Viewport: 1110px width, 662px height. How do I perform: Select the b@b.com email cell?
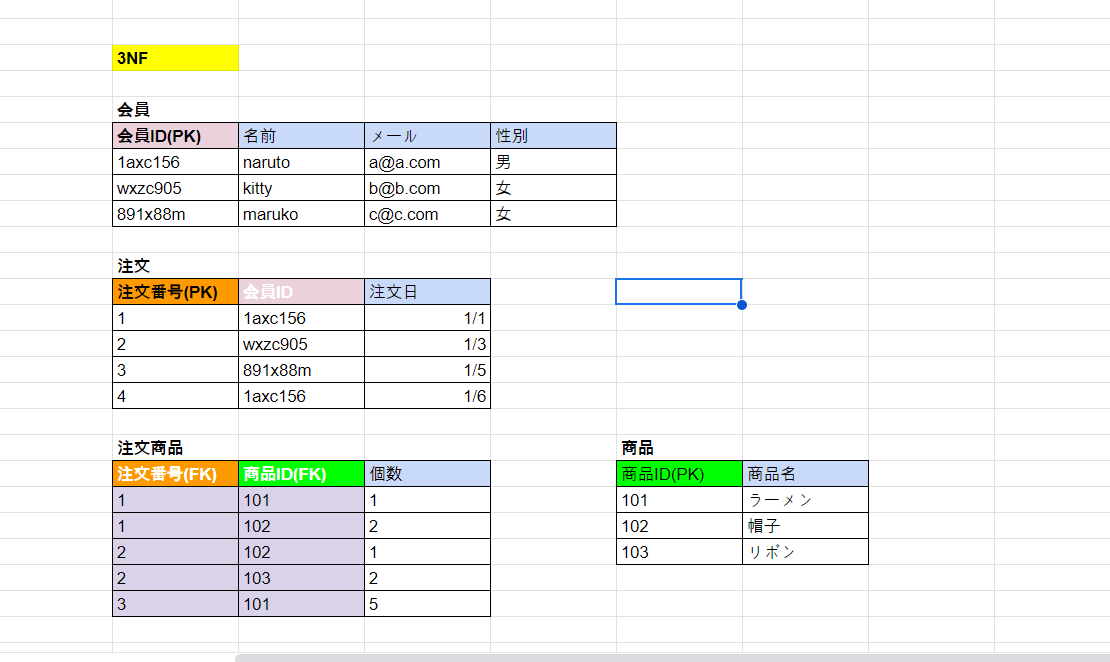[428, 188]
